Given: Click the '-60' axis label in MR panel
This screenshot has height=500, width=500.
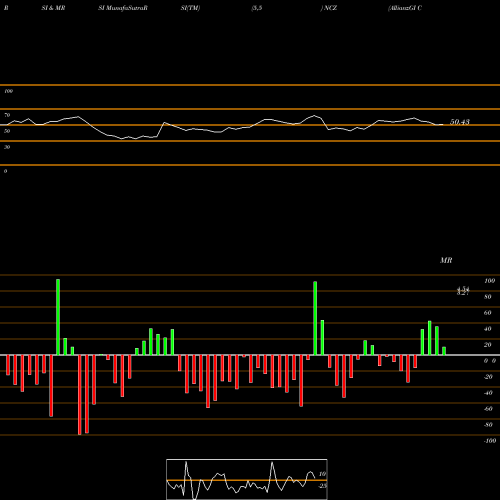Looking at the screenshot, I should point(488,409).
